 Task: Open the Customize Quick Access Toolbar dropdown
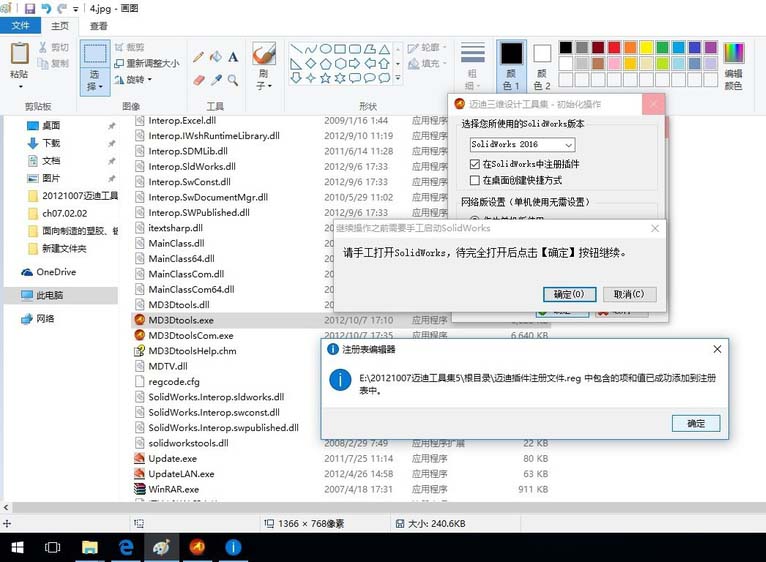click(x=76, y=9)
